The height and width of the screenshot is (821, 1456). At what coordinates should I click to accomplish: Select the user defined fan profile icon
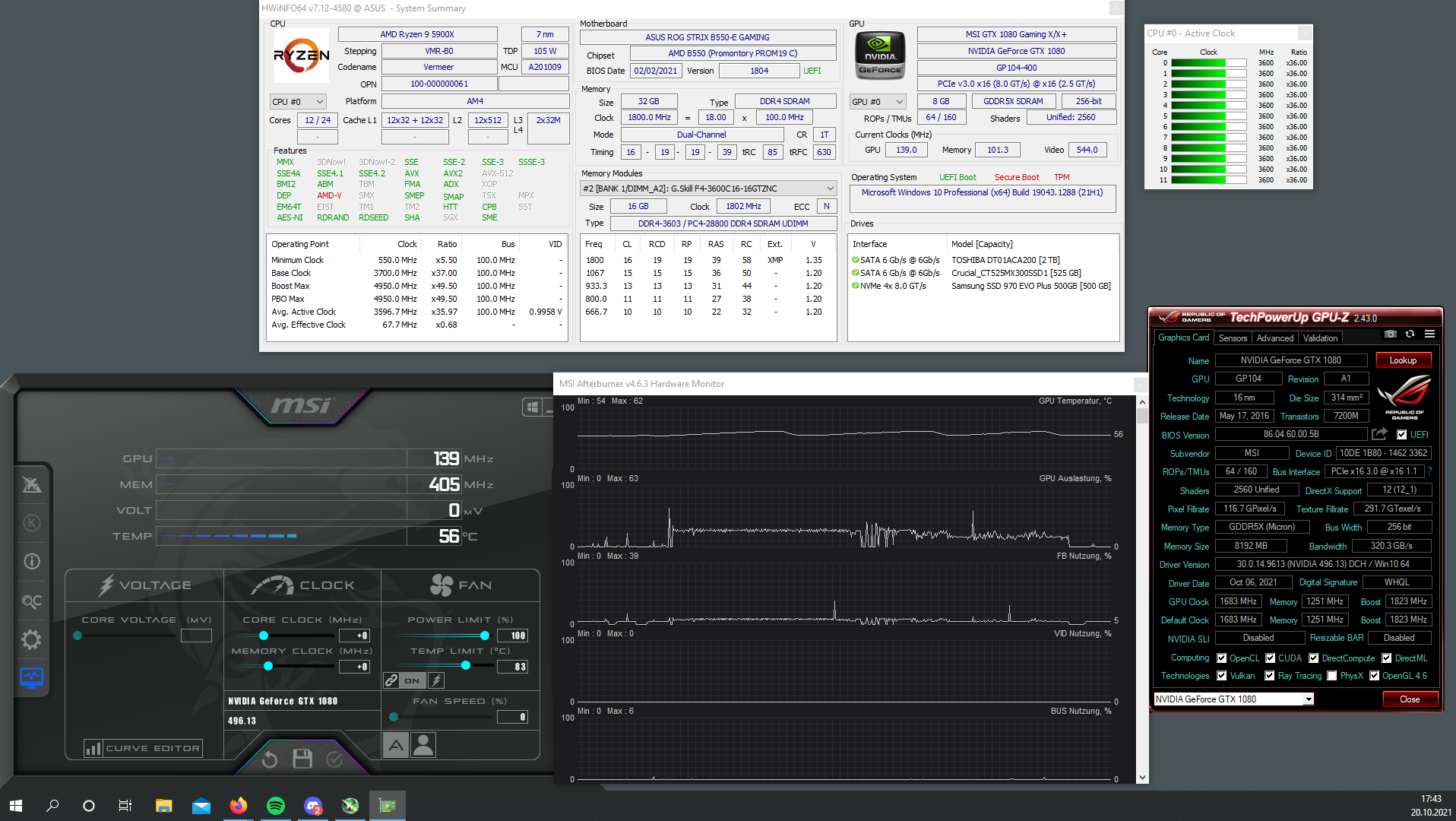pyautogui.click(x=423, y=745)
